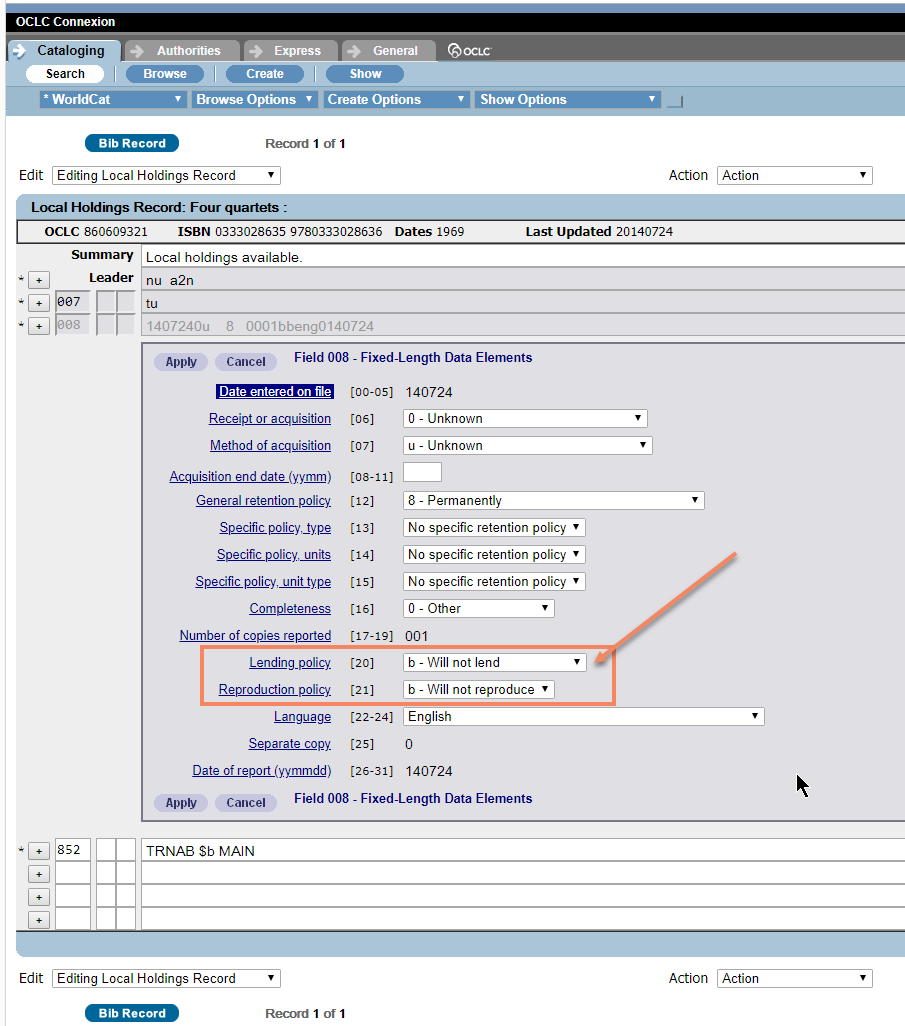
Task: Open the Receipt or acquisition dropdown
Action: click(x=525, y=419)
